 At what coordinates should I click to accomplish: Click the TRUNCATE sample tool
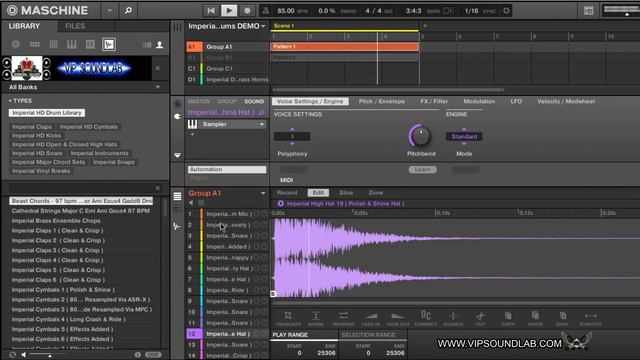[x=288, y=319]
